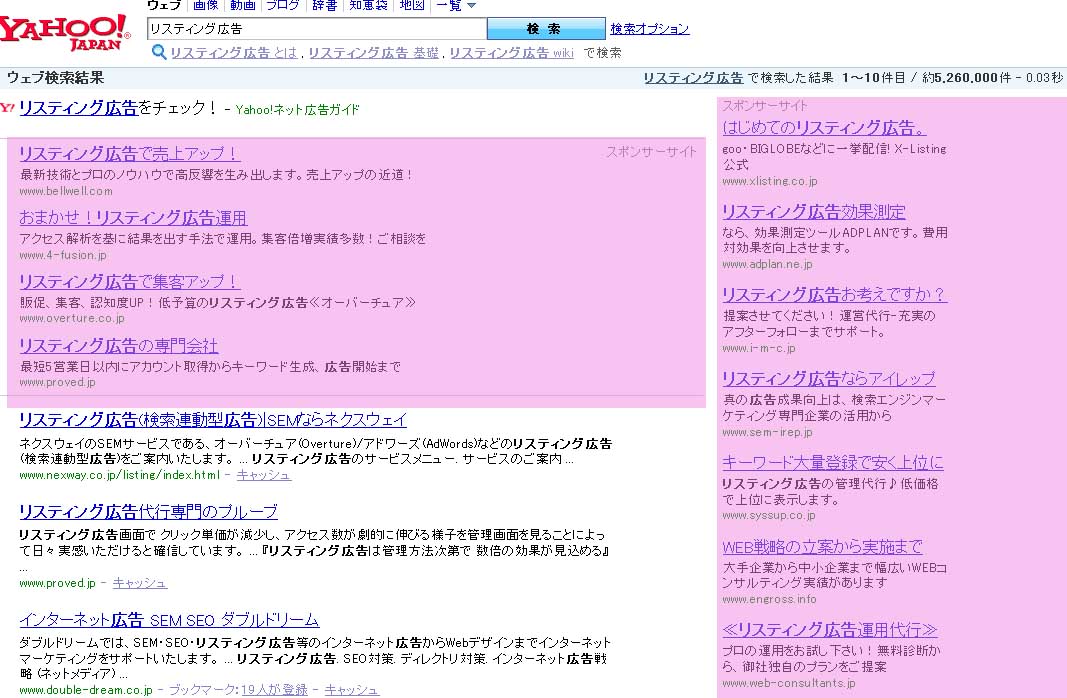The image size is (1067, 698).
Task: Open sidebar ad リスティング広告ならアイレップ
Action: tap(829, 378)
